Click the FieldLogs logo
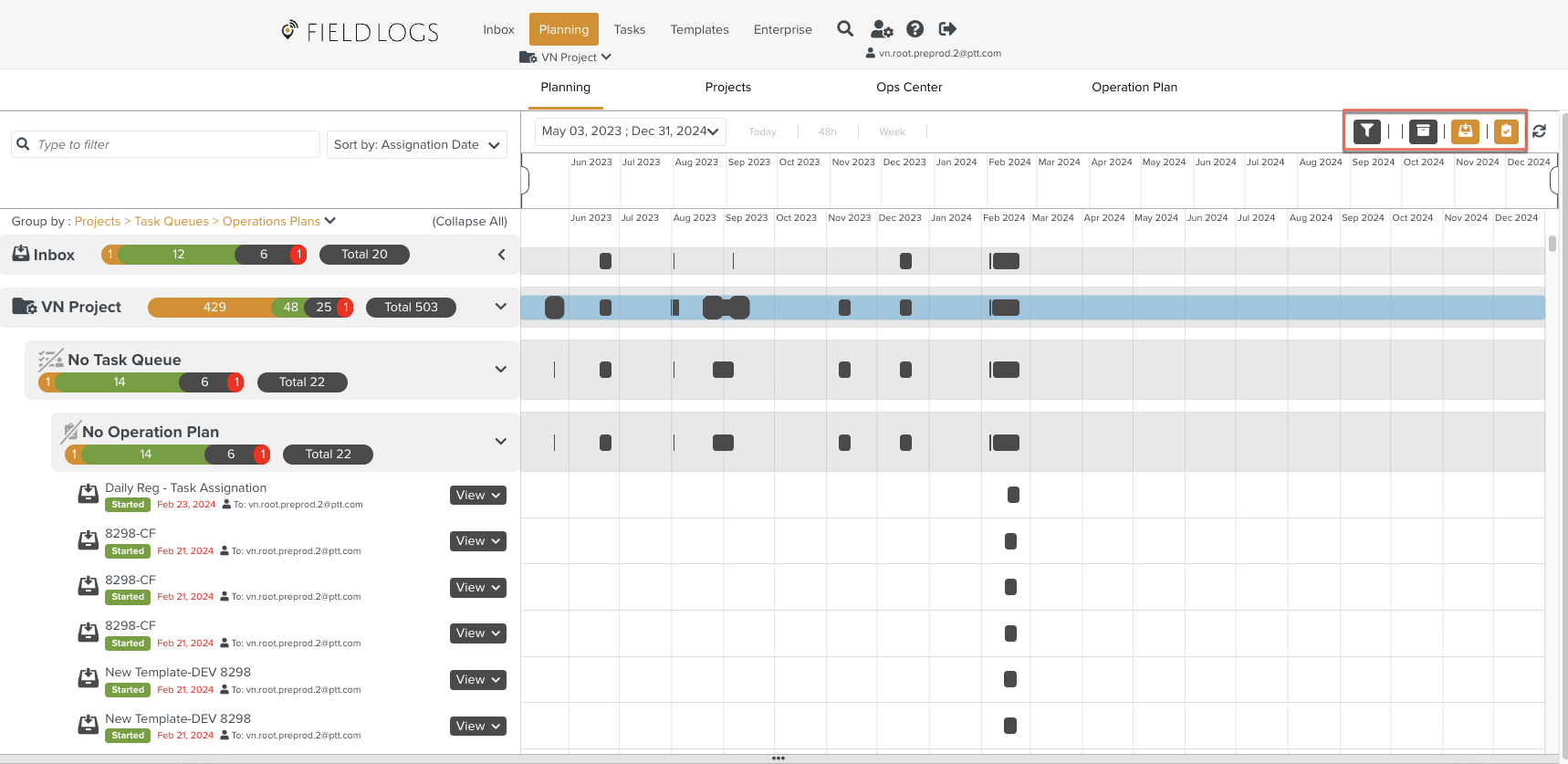The image size is (1568, 764). [361, 32]
